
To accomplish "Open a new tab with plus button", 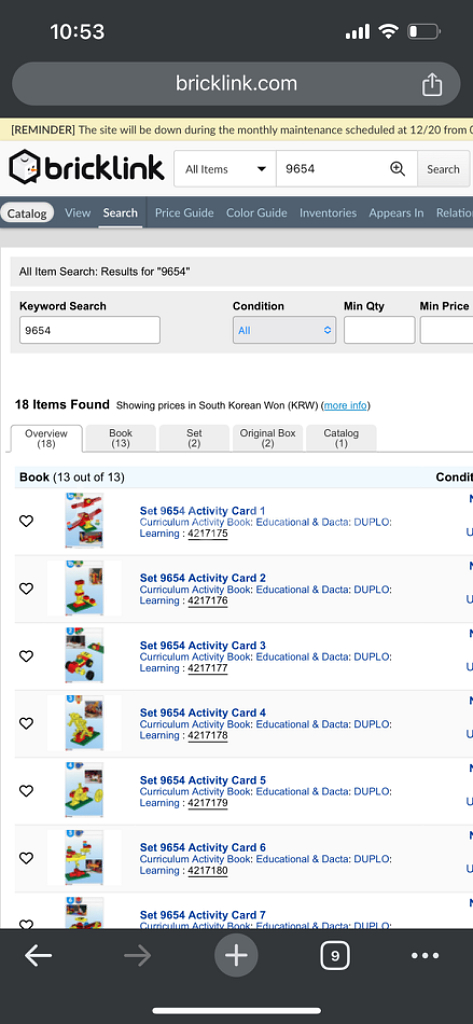I will coord(236,956).
